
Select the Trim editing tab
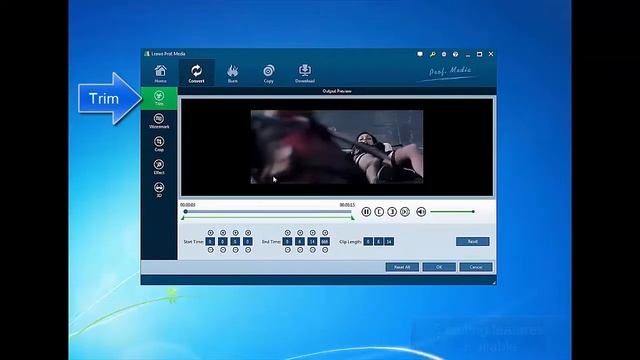point(159,98)
